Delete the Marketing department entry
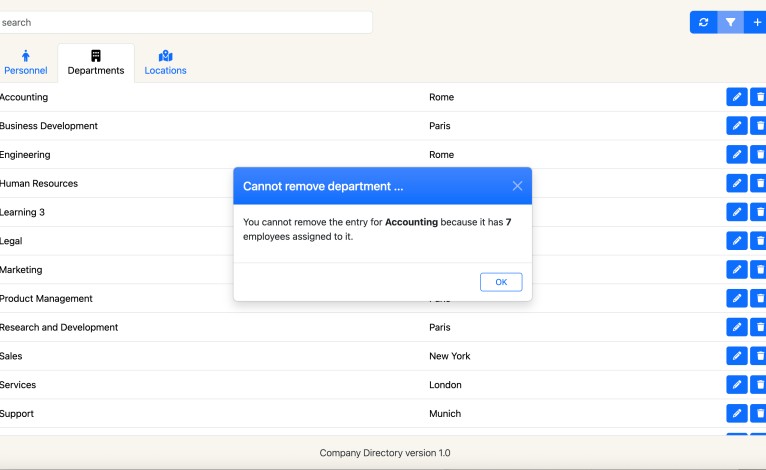Image resolution: width=766 pixels, height=470 pixels. pos(759,270)
